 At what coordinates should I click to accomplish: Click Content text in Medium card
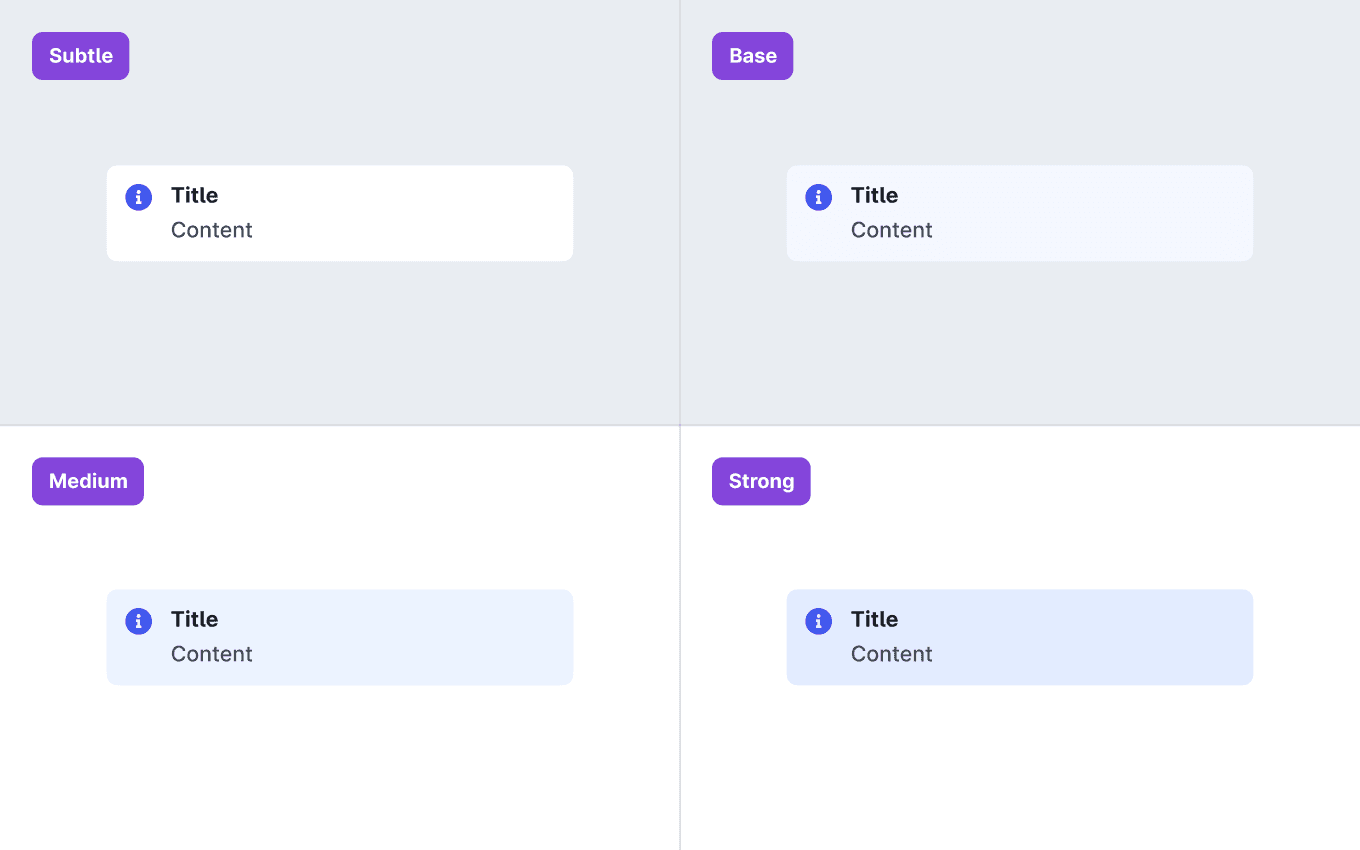tap(212, 654)
